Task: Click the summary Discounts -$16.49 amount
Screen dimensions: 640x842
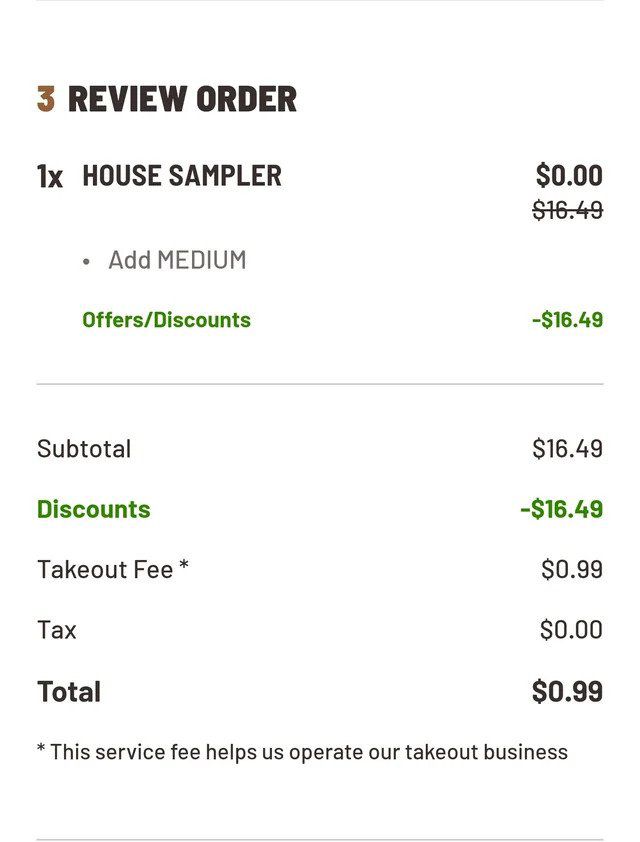Action: coord(562,509)
